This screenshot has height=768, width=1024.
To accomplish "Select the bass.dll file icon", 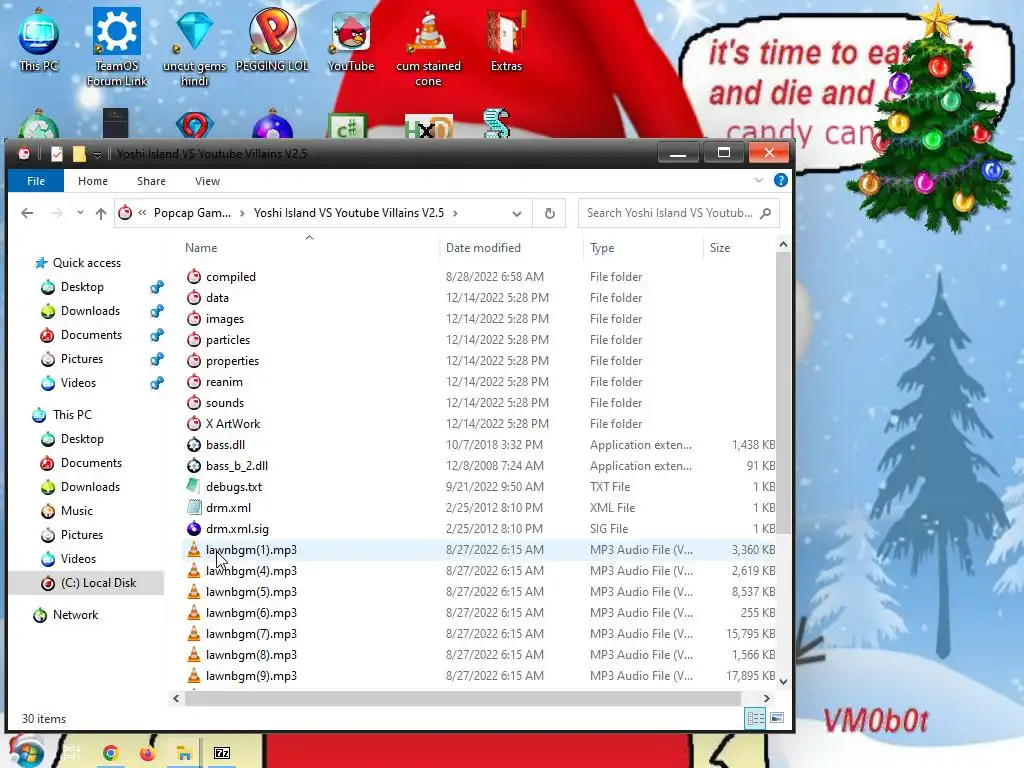I will 194,445.
